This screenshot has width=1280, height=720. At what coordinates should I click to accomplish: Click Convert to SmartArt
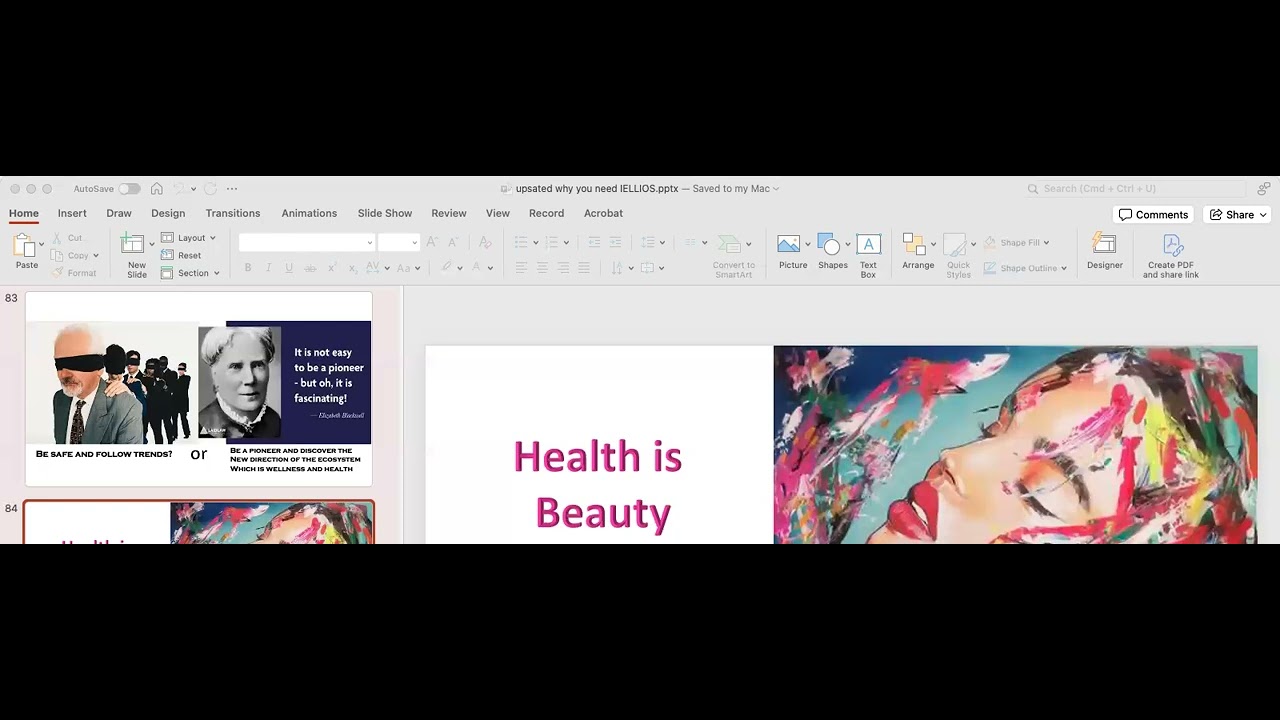pos(733,256)
